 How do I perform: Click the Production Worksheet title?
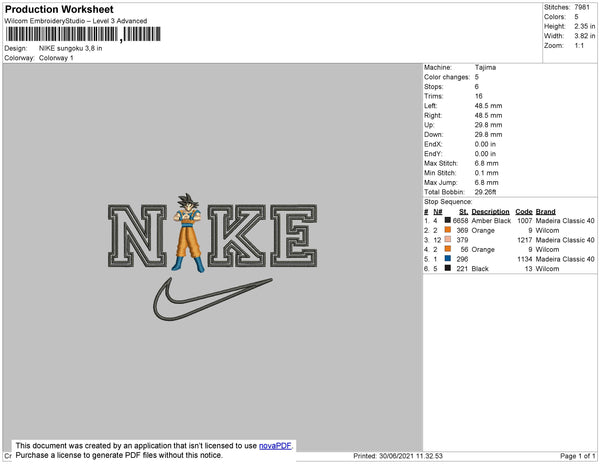(x=59, y=9)
